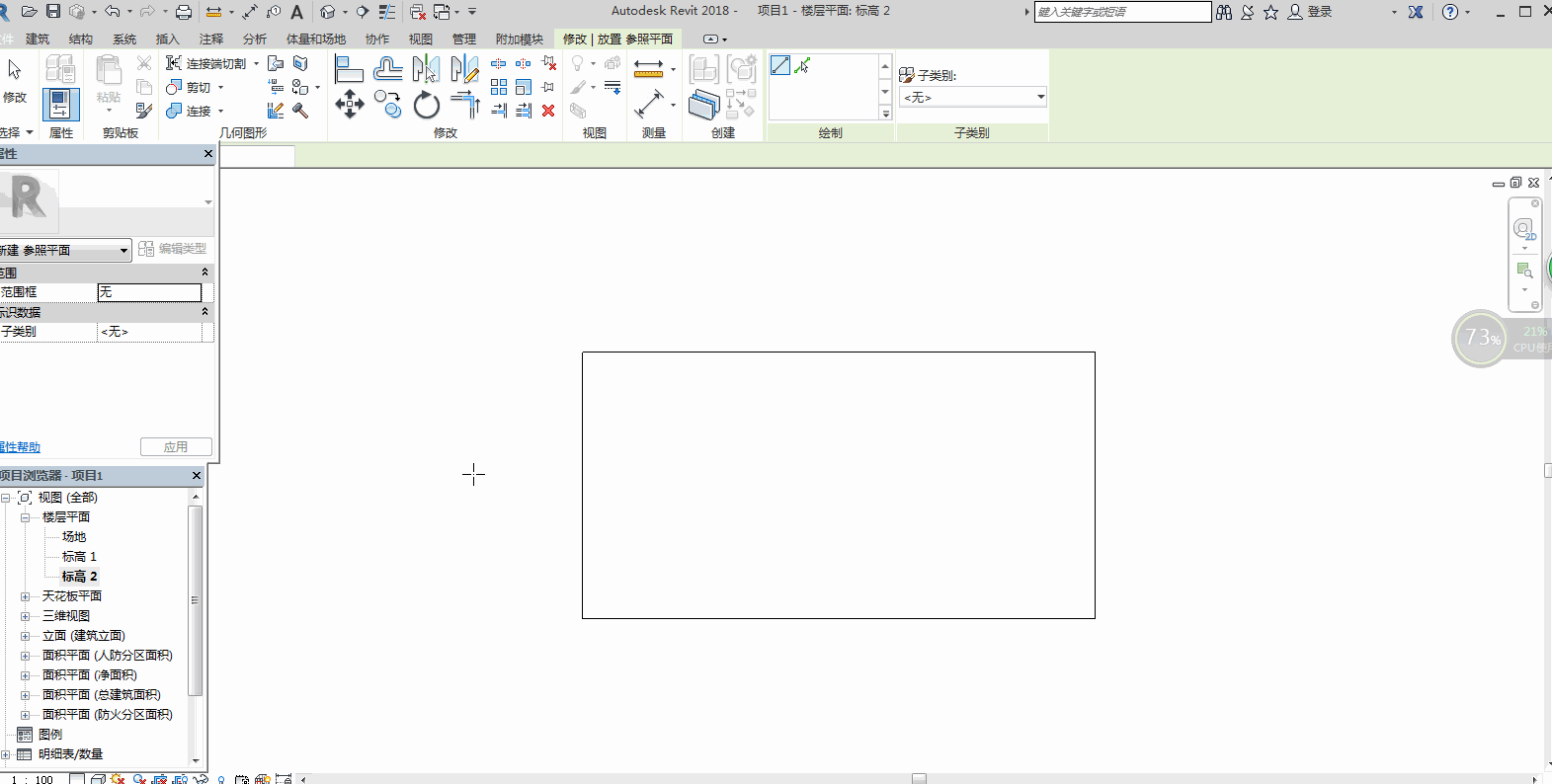Click the red Delete X icon

548,111
